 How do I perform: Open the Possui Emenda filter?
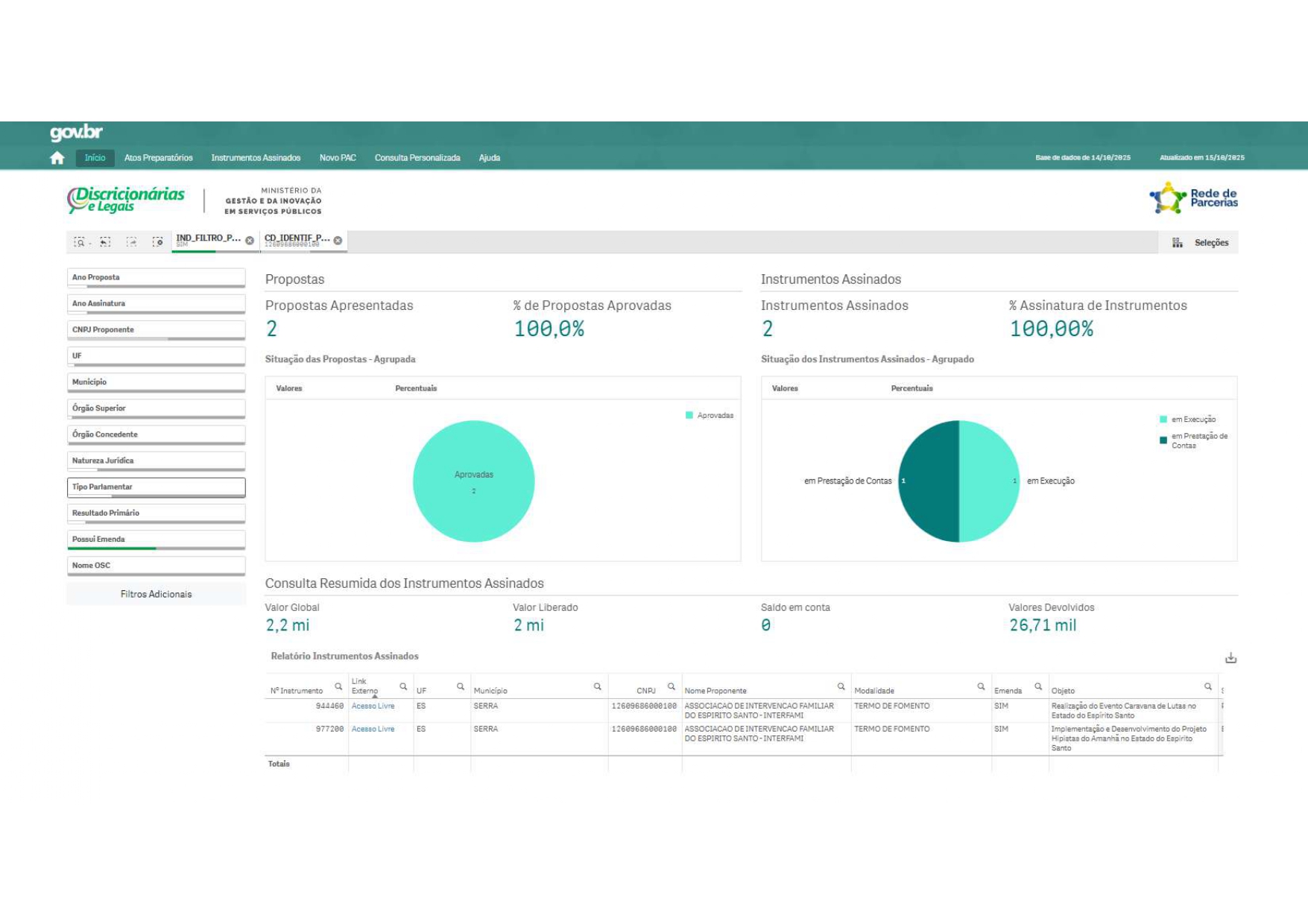(156, 539)
